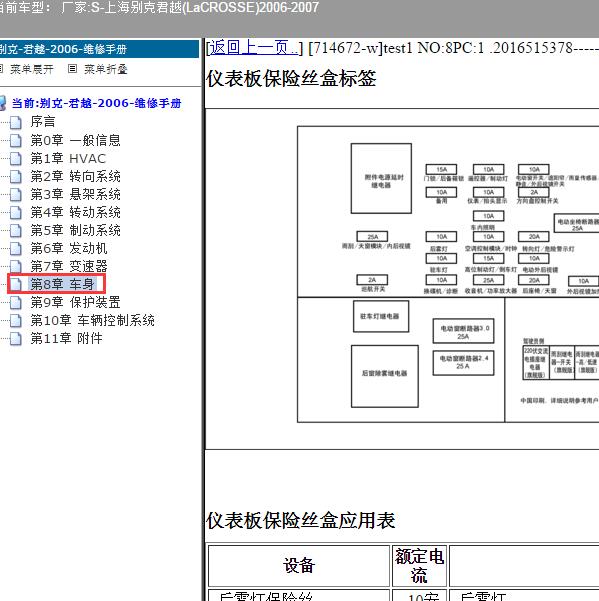Click the page icon beside 第9章
This screenshot has width=599, height=601.
pos(16,302)
